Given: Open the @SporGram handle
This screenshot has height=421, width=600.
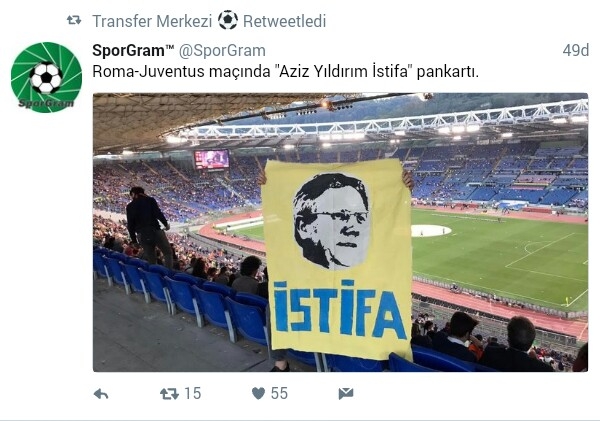Looking at the screenshot, I should point(222,51).
